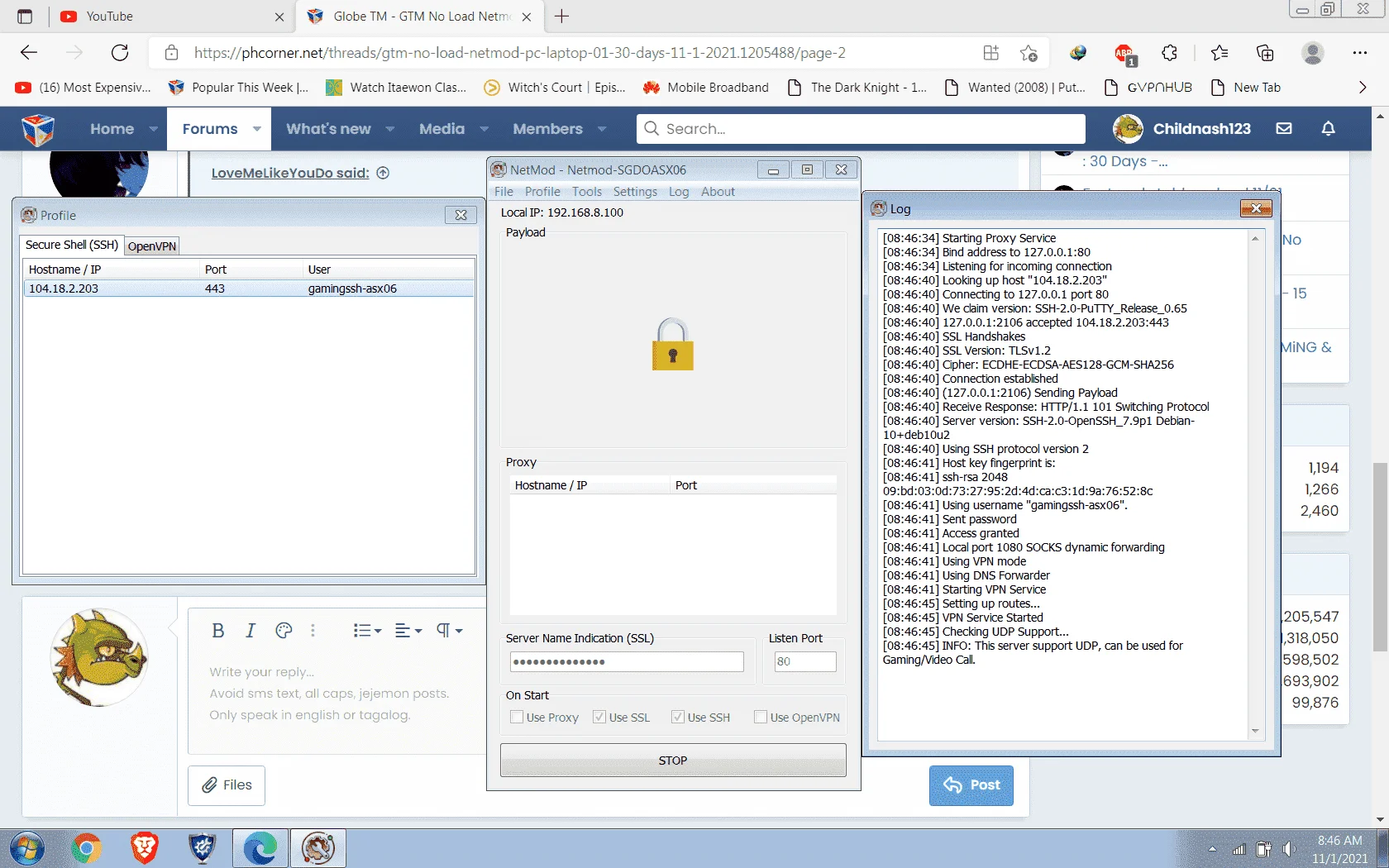
Task: Enable the Use OpenVPN checkbox
Action: [761, 718]
